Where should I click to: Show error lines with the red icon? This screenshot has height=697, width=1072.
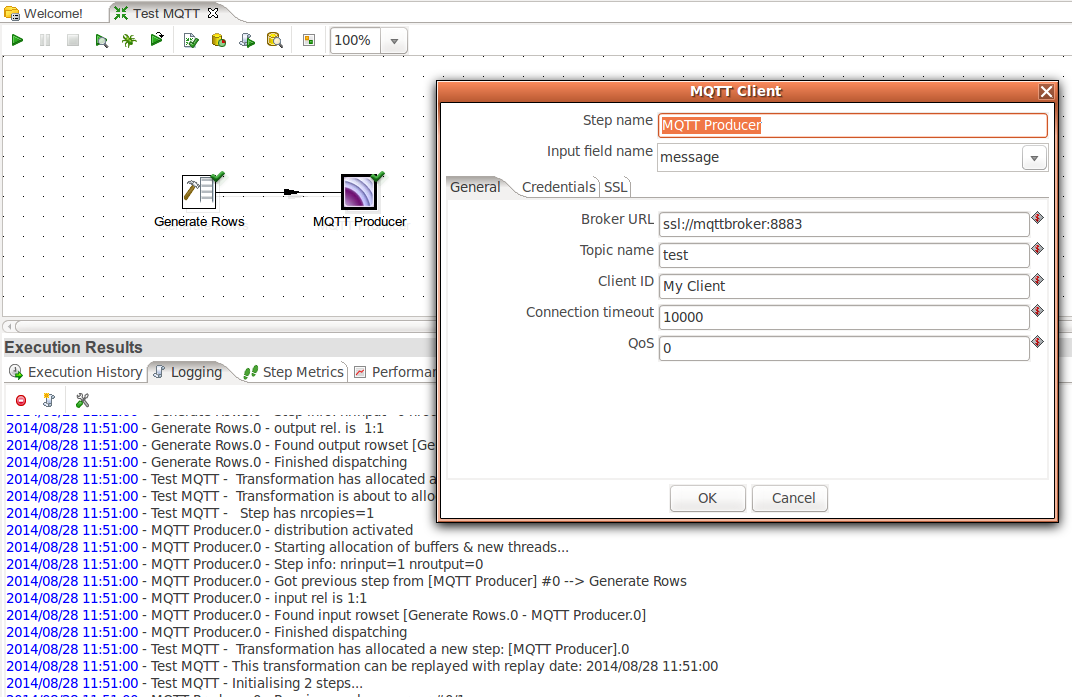point(21,400)
